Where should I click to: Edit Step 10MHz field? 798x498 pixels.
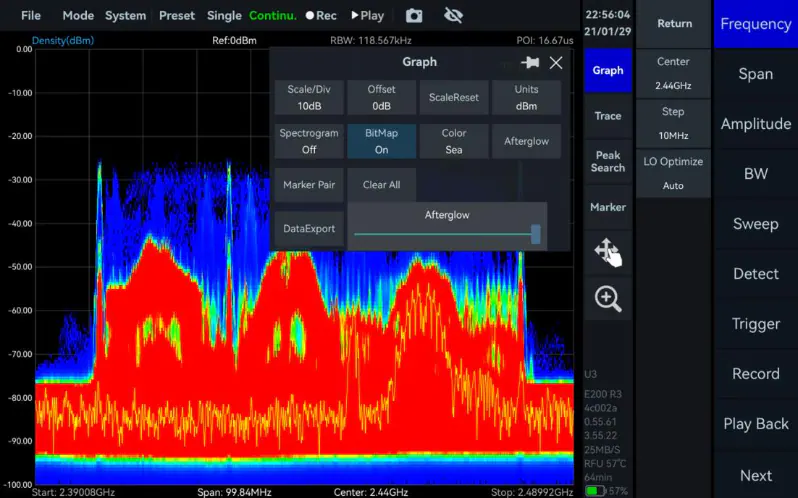pyautogui.click(x=673, y=123)
